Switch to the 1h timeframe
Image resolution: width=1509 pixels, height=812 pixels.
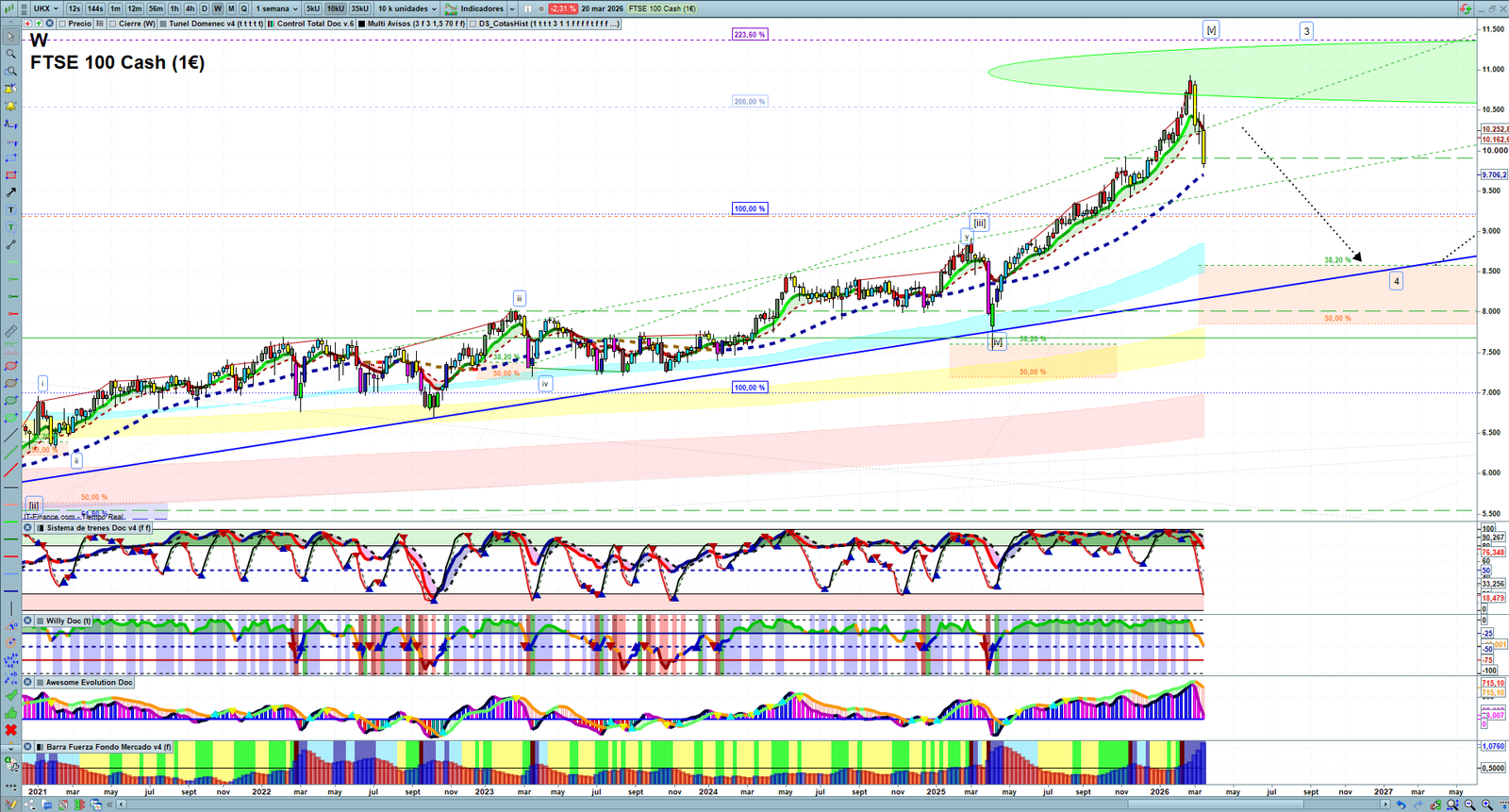[174, 8]
